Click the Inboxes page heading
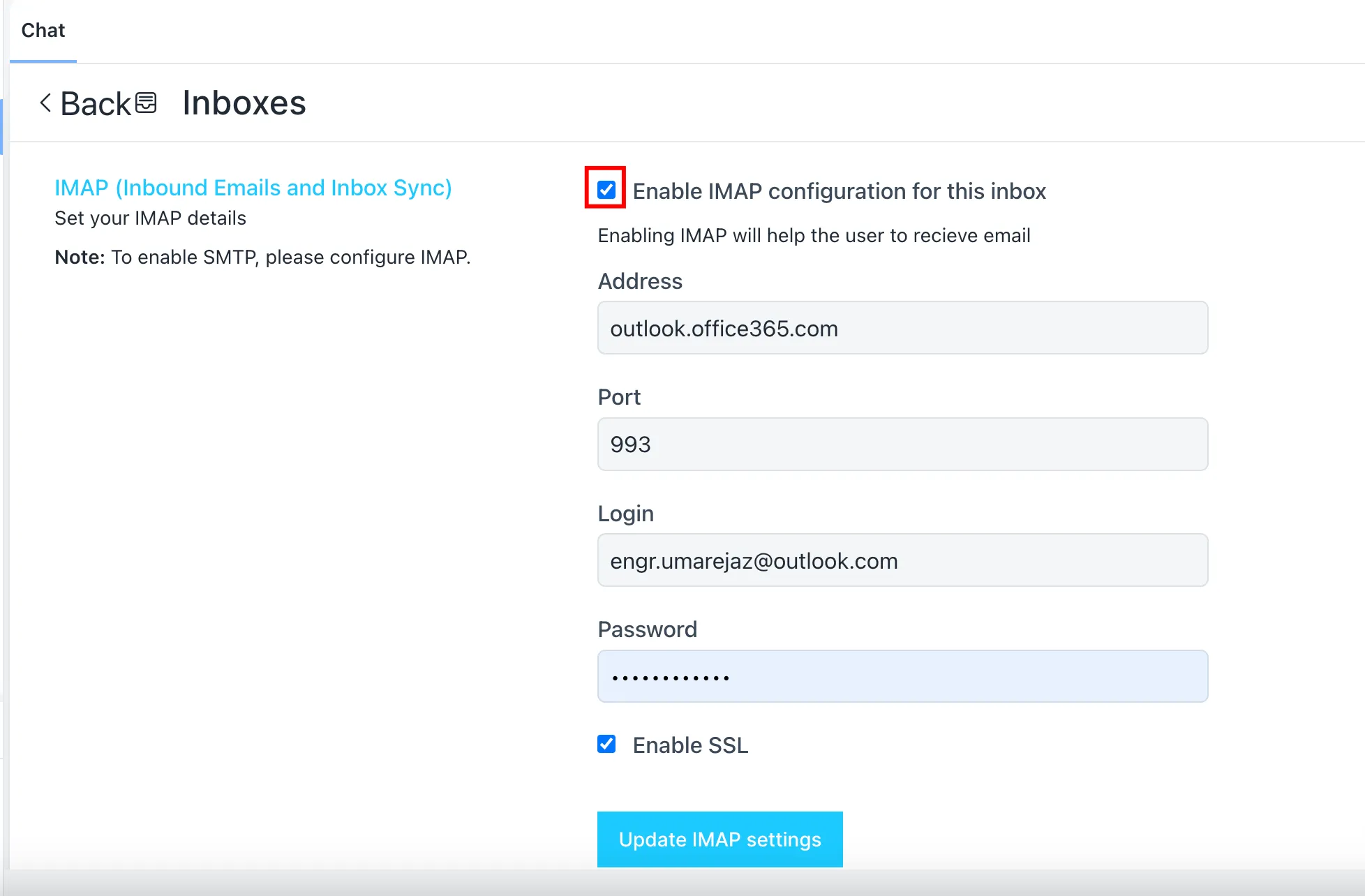The width and height of the screenshot is (1365, 896). pos(244,103)
